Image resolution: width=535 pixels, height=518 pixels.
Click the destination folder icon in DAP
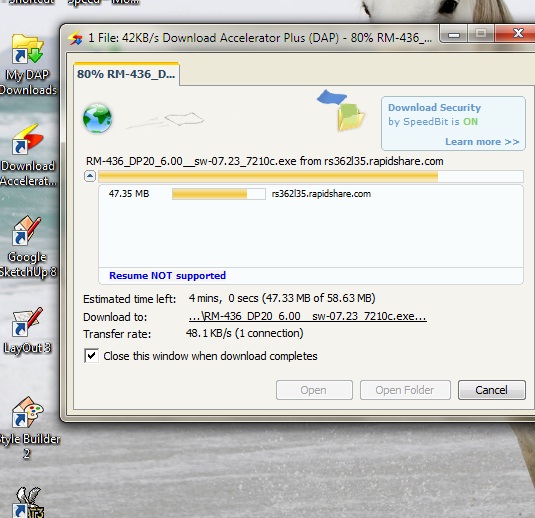point(351,117)
